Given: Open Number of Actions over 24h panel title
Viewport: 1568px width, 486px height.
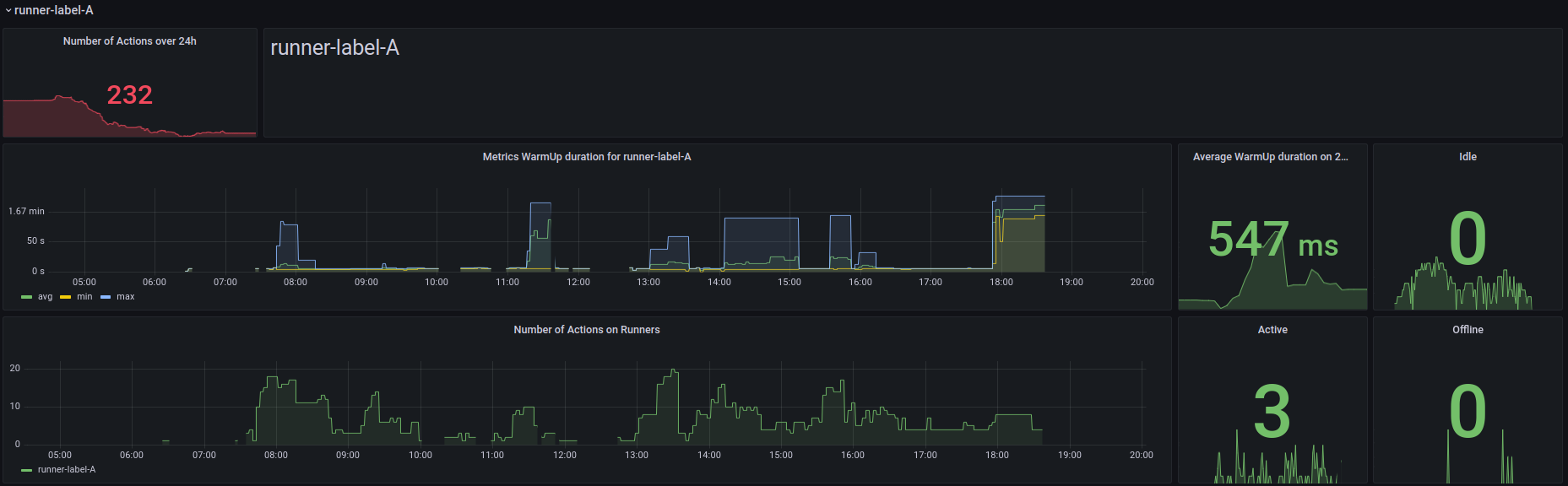Looking at the screenshot, I should click(x=130, y=40).
